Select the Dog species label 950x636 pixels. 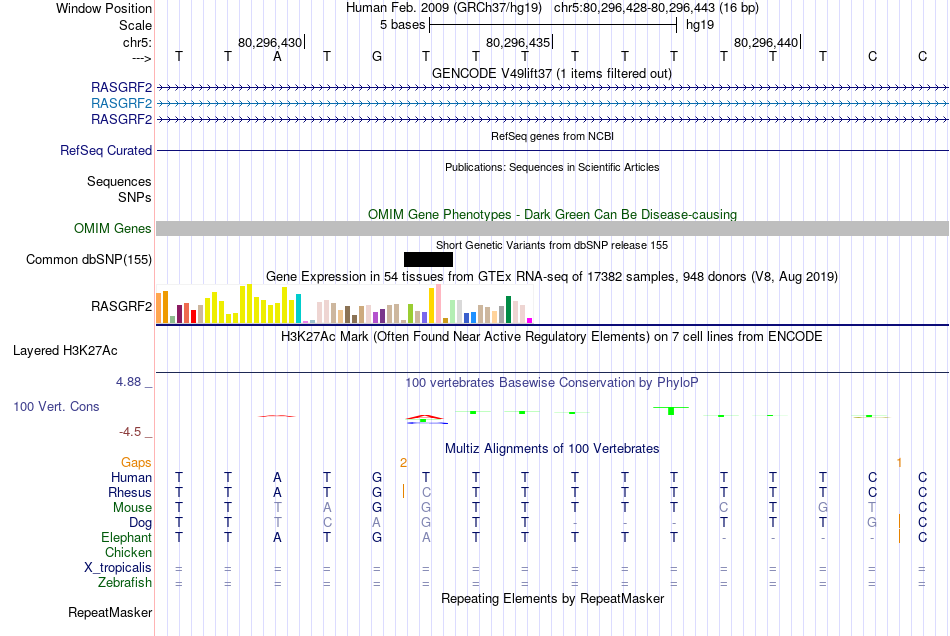(140, 522)
